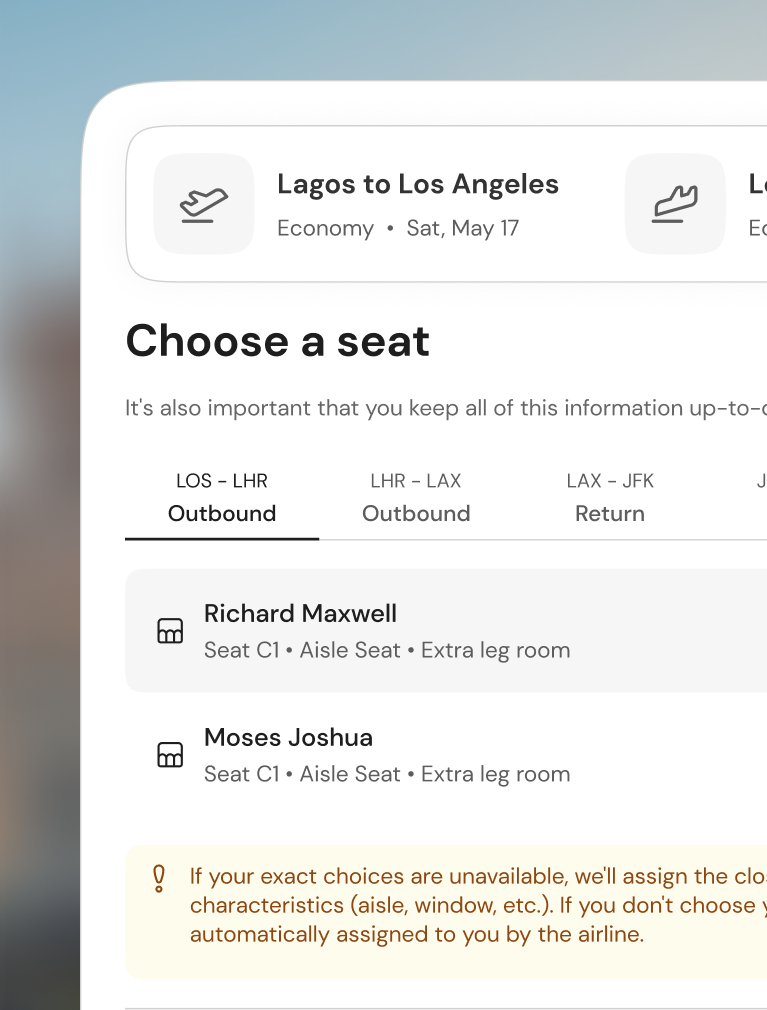Screen dimensions: 767x1010
Task: Click the Economy Sat, May 17 subtitle
Action: click(x=398, y=228)
